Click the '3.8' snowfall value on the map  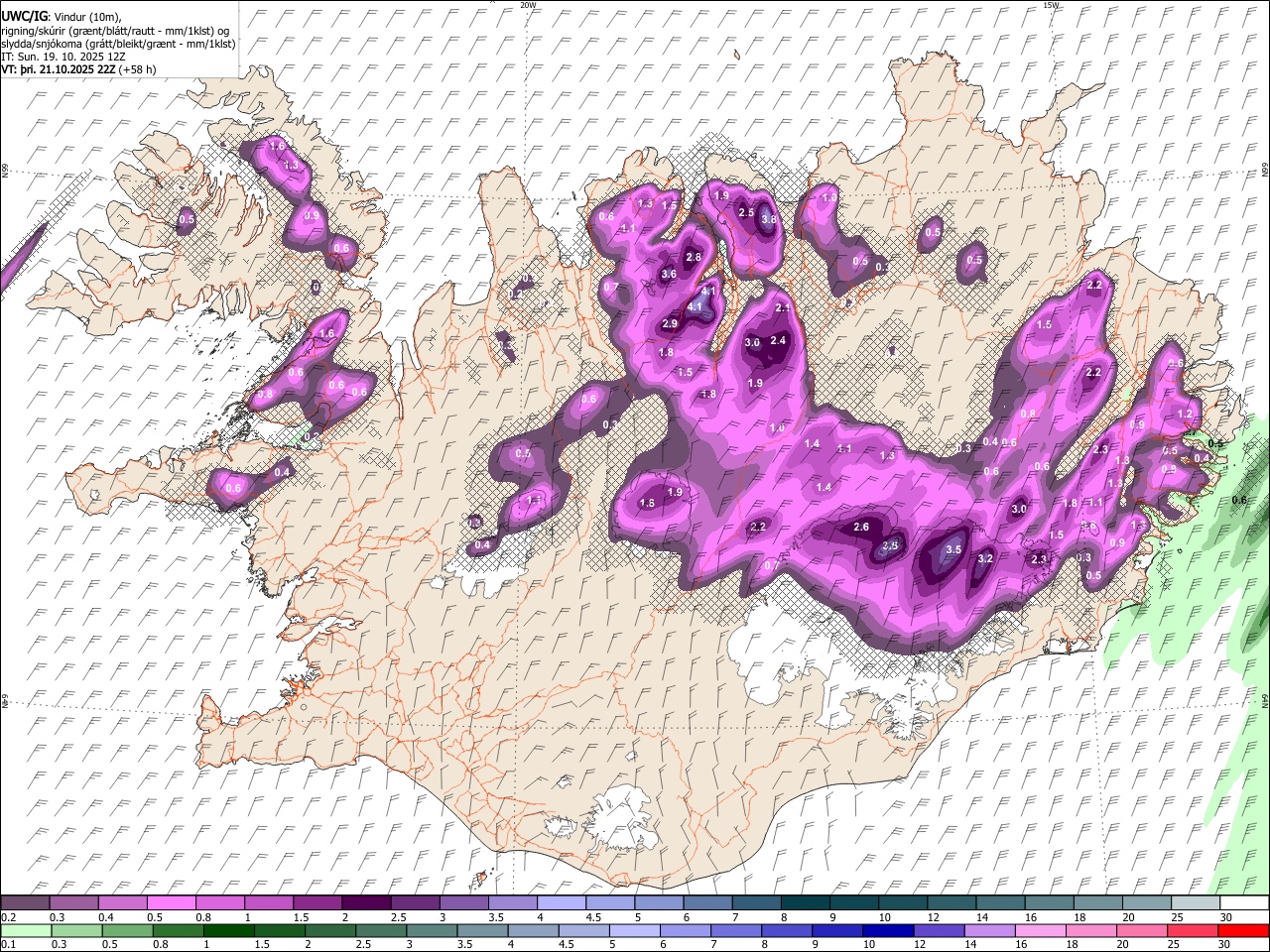tap(768, 219)
